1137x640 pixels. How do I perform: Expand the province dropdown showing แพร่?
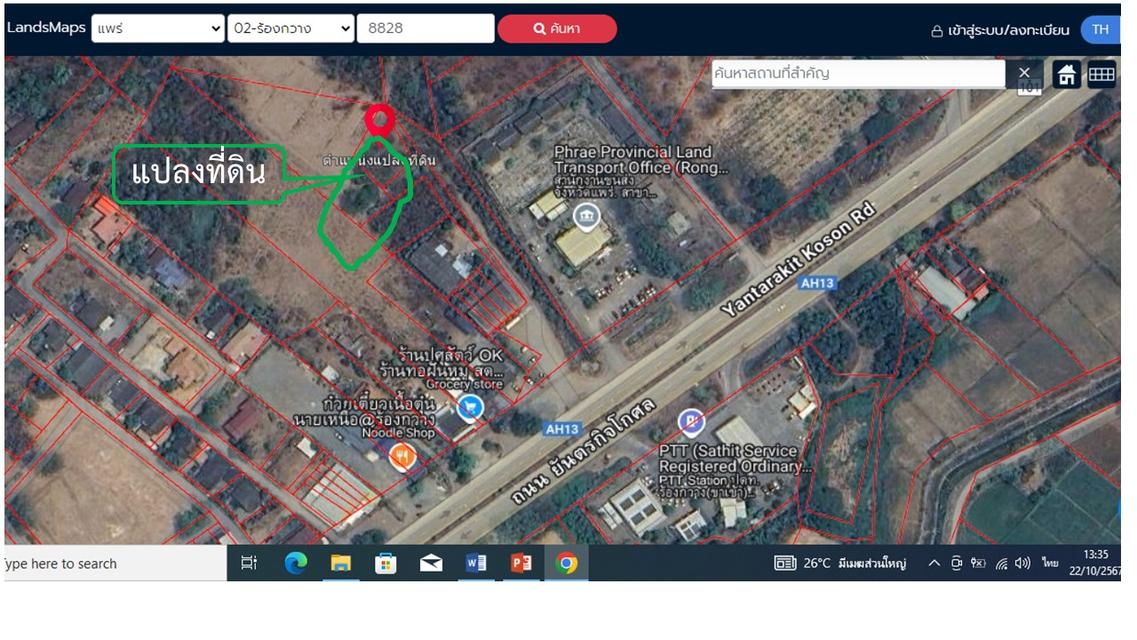coord(157,28)
